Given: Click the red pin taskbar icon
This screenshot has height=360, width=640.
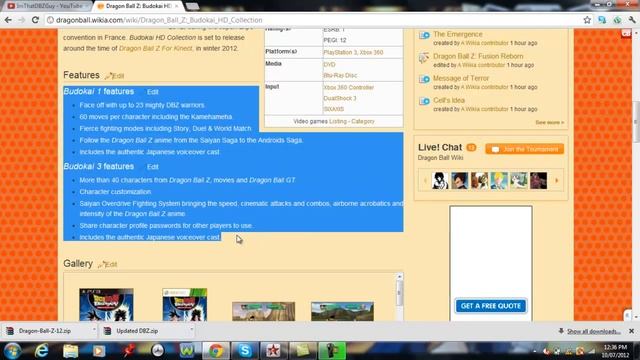Looking at the screenshot, I should coord(129,351).
